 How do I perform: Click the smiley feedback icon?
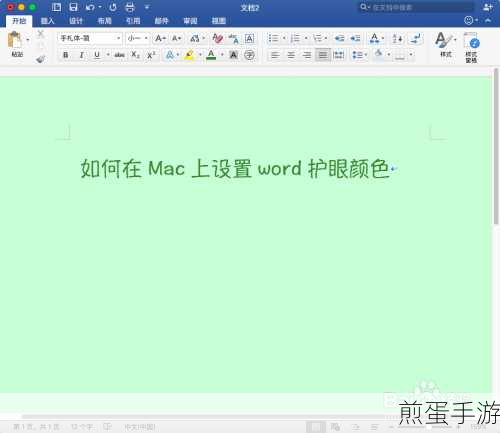tap(469, 20)
